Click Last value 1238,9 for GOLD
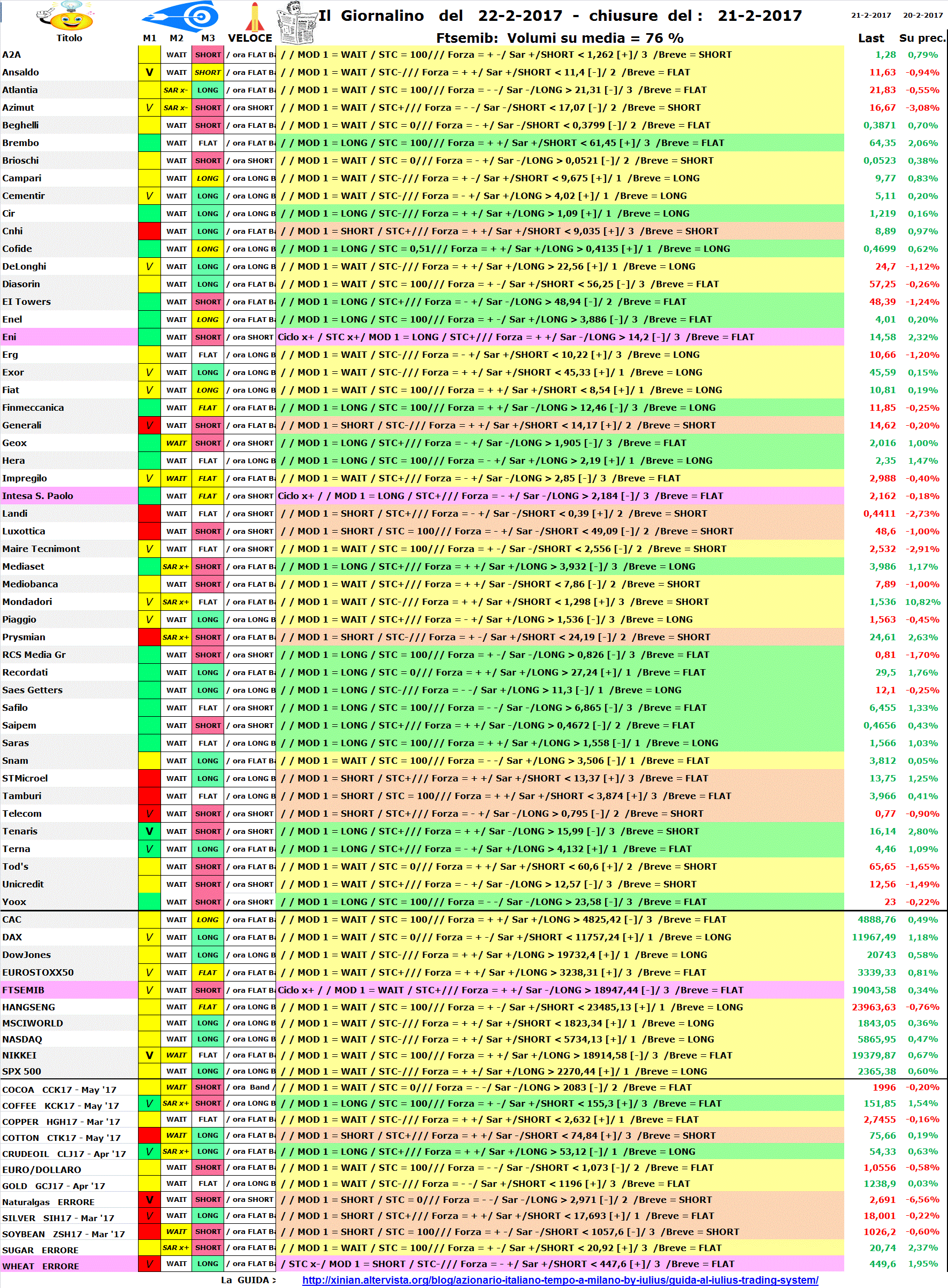948x1288 pixels. [x=880, y=1184]
